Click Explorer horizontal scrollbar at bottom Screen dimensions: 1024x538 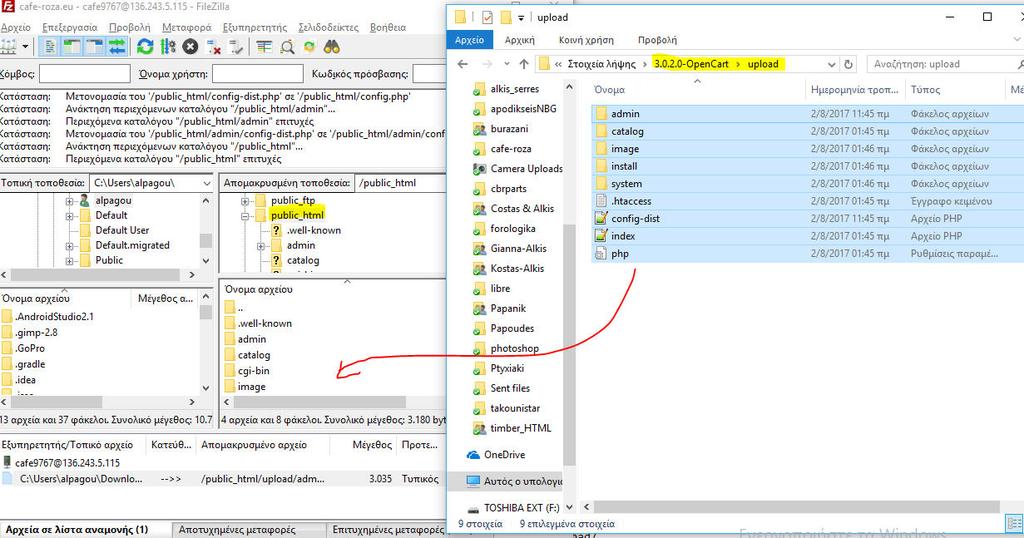point(795,507)
